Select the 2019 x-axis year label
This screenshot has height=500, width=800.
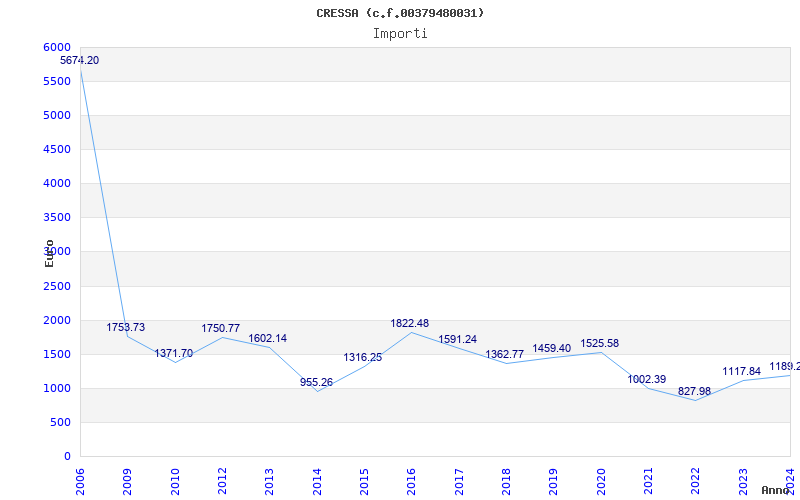tap(554, 482)
